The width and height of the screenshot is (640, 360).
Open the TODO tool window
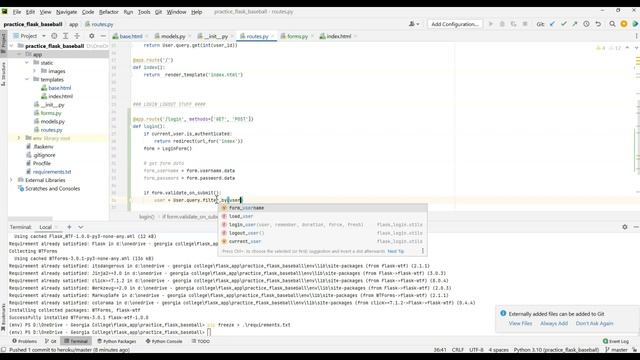tap(200, 341)
